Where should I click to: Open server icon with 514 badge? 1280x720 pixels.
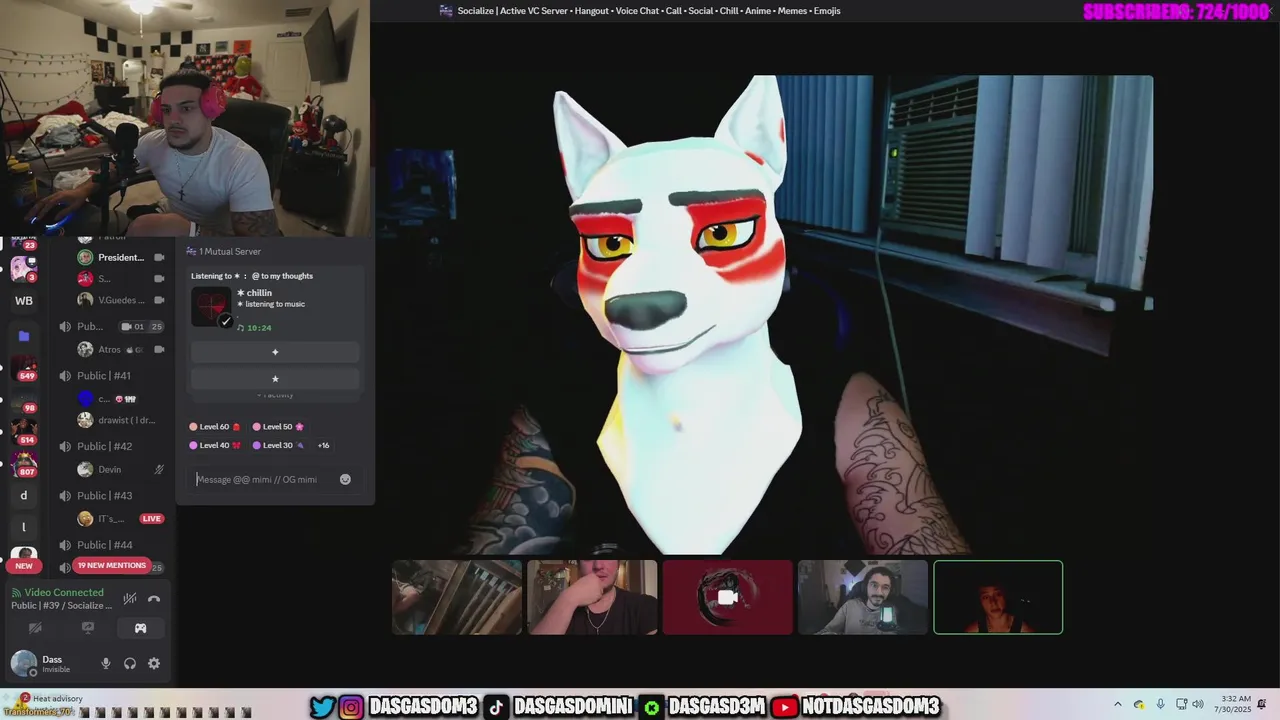tap(24, 432)
